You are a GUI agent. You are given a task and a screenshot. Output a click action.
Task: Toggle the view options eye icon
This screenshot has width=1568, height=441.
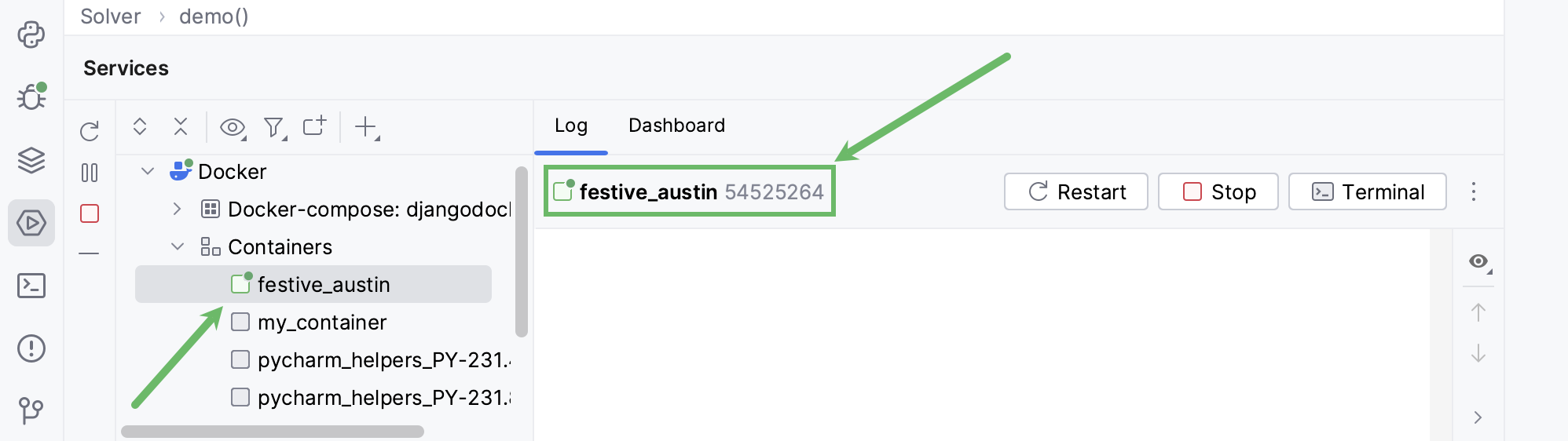click(x=233, y=127)
